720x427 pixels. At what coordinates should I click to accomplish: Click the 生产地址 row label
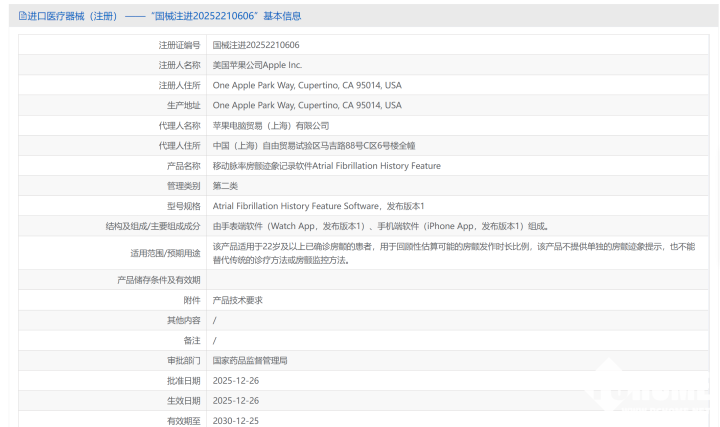[x=180, y=105]
